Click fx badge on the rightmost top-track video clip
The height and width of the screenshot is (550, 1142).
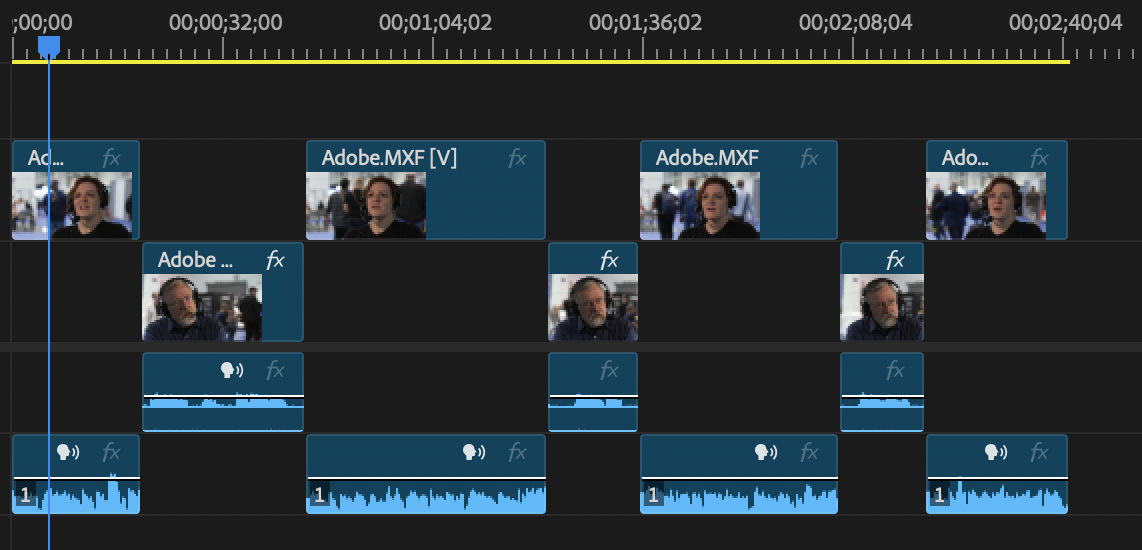click(x=1039, y=158)
